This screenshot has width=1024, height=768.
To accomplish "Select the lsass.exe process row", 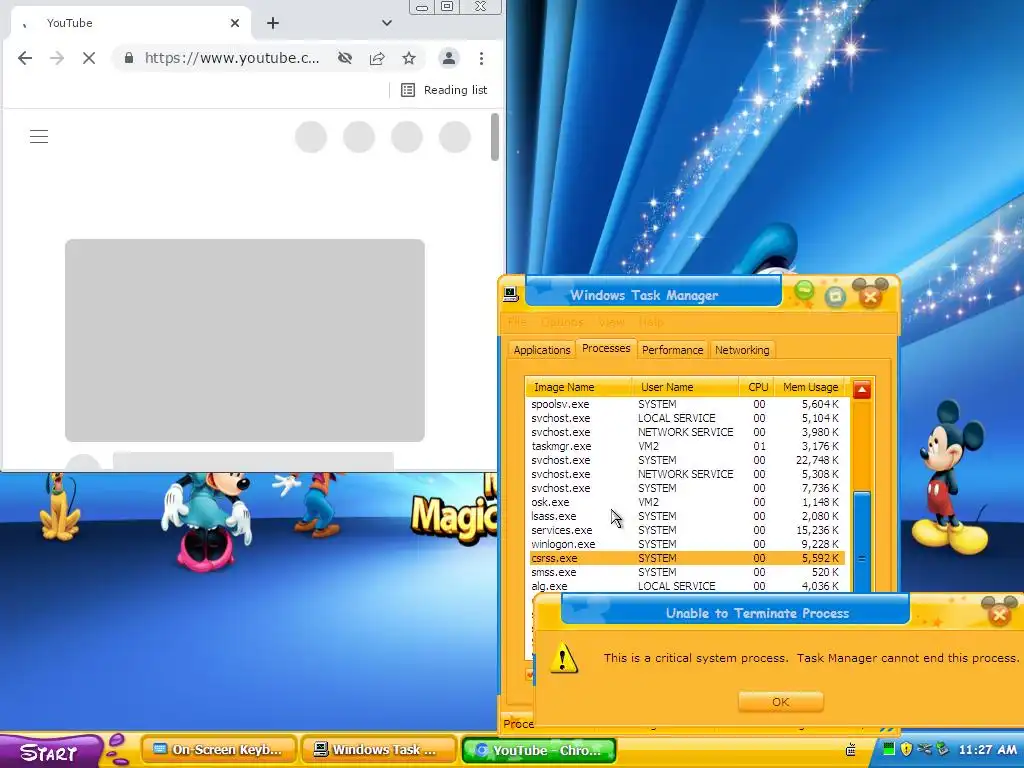I will click(x=687, y=516).
